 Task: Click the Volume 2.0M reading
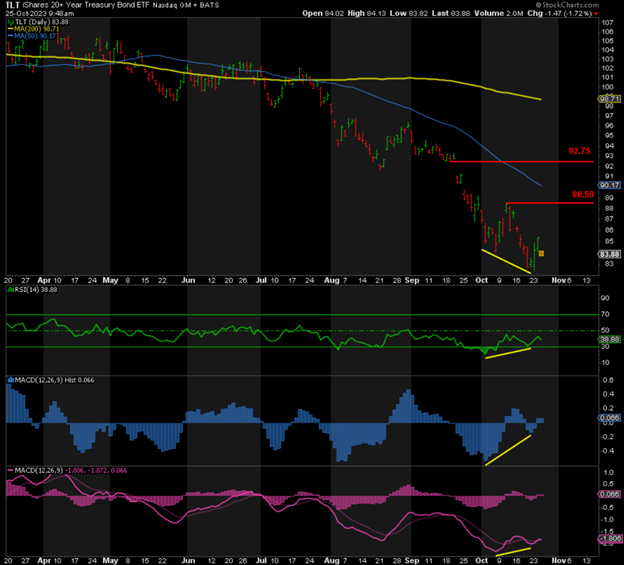coord(499,13)
